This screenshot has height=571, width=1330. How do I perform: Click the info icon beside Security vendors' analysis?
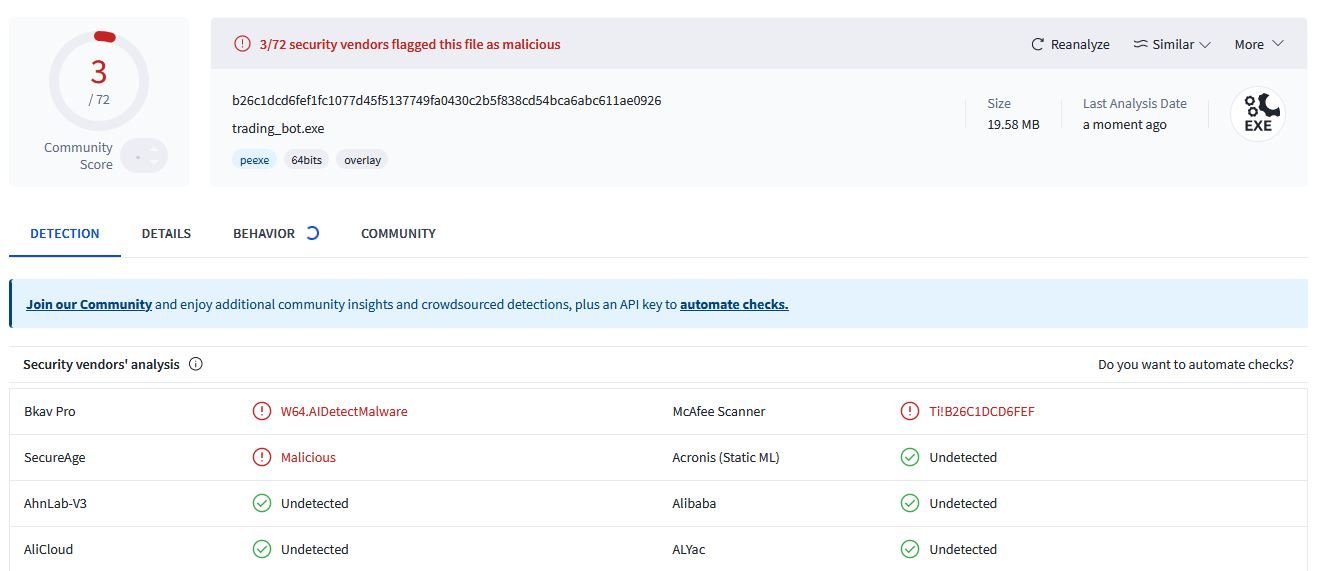point(196,365)
